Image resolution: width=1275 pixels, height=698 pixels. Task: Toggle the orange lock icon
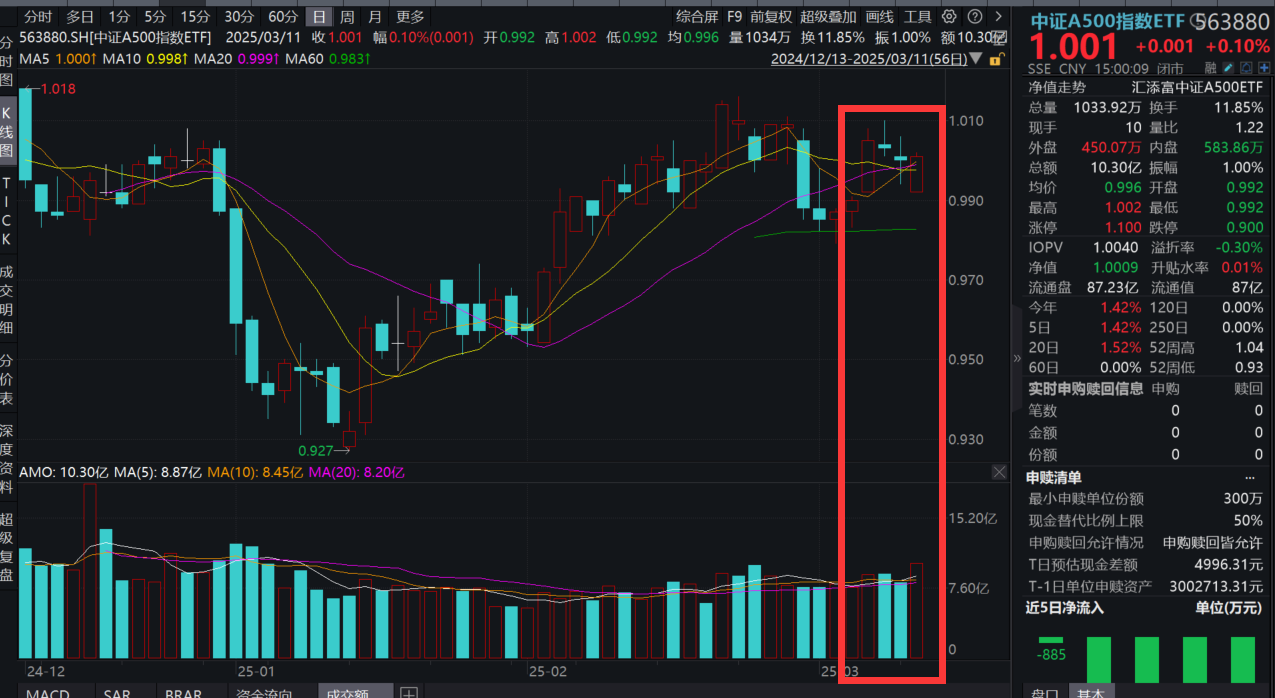(x=996, y=59)
